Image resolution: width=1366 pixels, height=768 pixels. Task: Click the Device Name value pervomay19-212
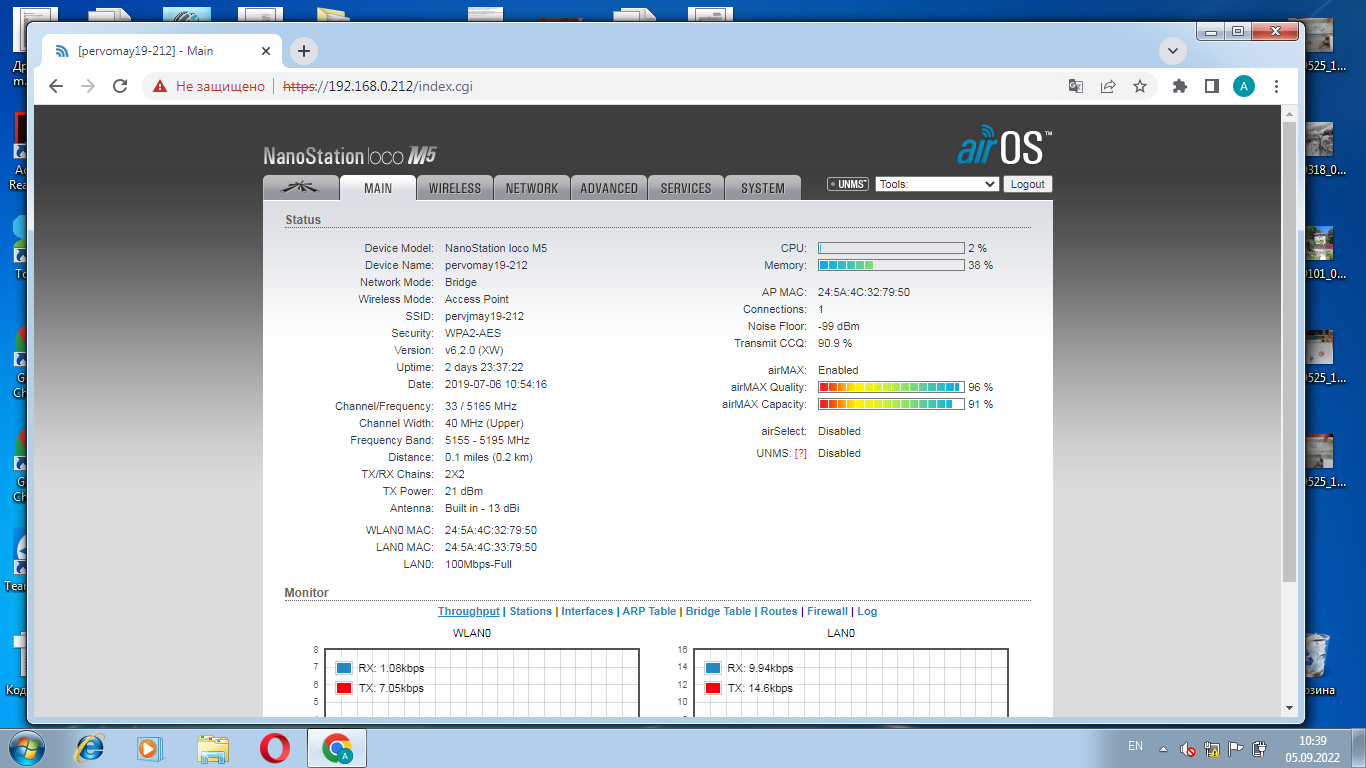tap(486, 266)
